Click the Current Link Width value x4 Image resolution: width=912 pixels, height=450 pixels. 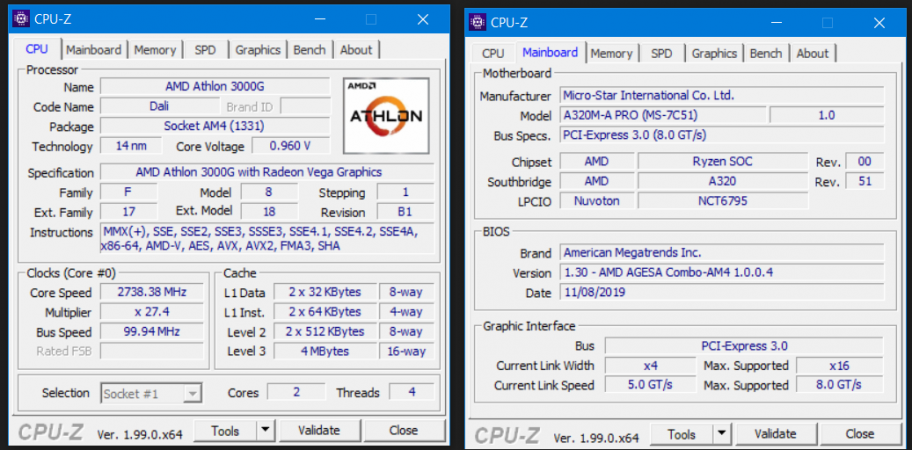coord(650,366)
